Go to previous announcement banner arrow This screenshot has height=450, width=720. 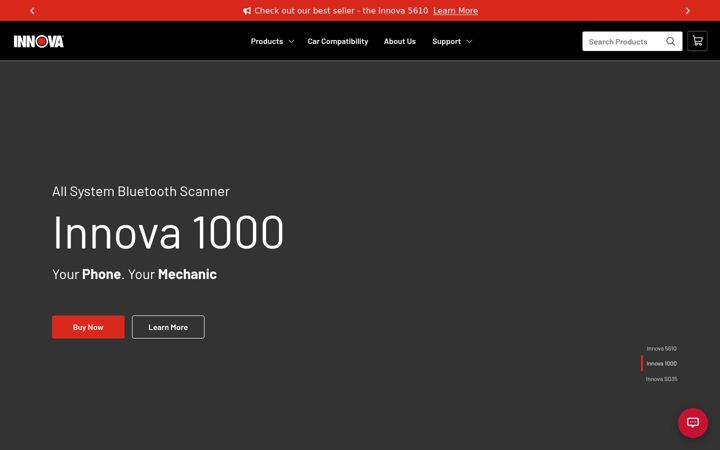click(32, 11)
